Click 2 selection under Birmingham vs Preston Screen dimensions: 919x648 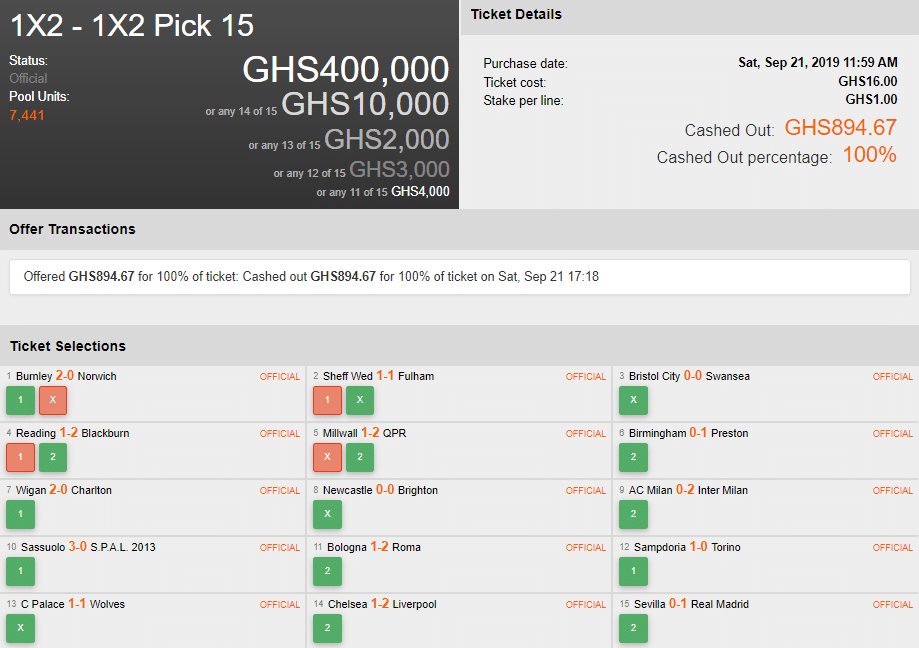tap(633, 458)
